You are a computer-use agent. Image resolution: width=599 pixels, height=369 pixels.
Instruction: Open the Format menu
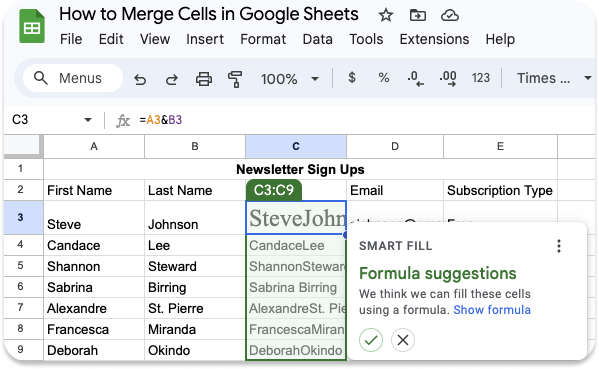(x=263, y=39)
